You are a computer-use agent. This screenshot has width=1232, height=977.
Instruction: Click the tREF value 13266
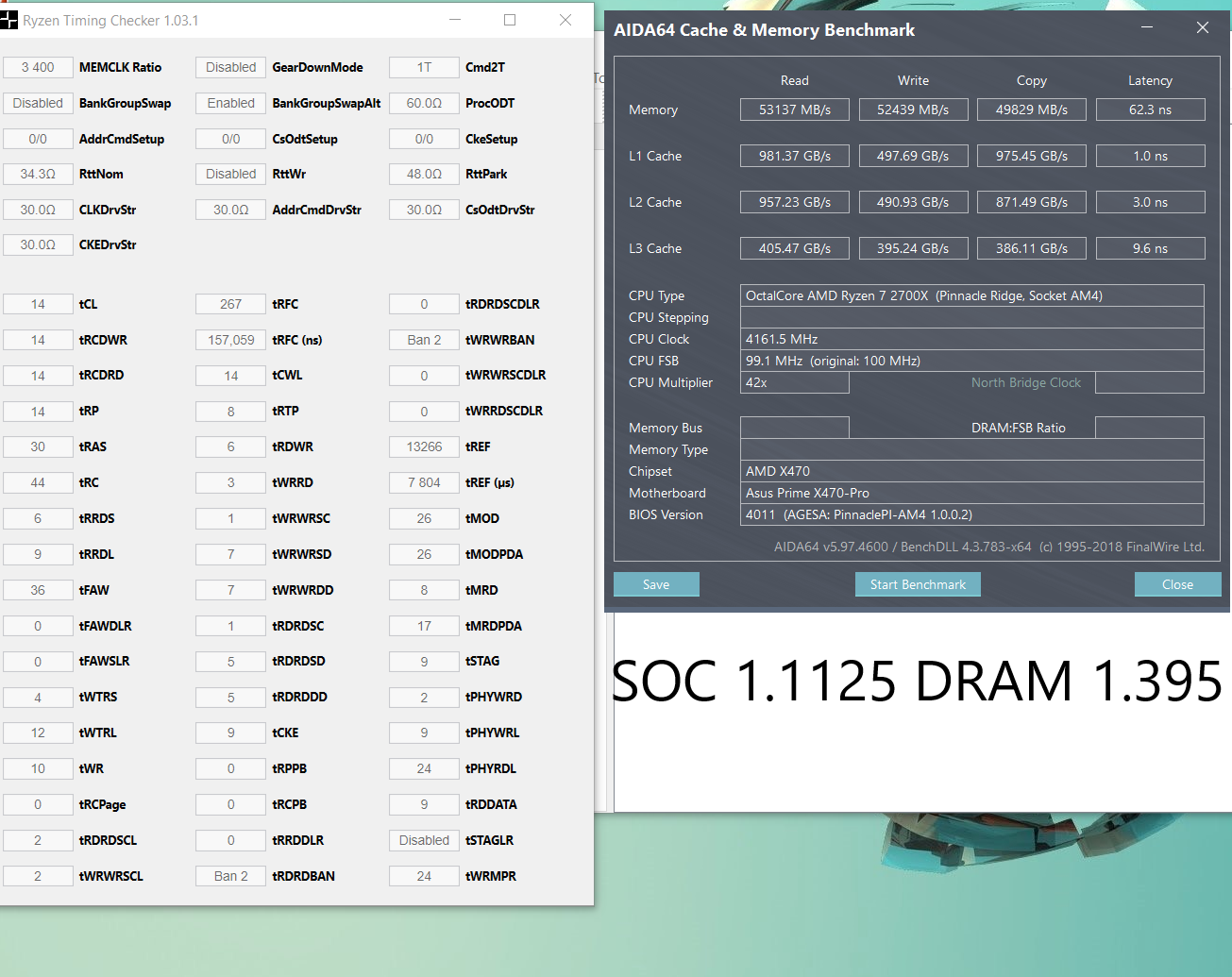pyautogui.click(x=424, y=446)
